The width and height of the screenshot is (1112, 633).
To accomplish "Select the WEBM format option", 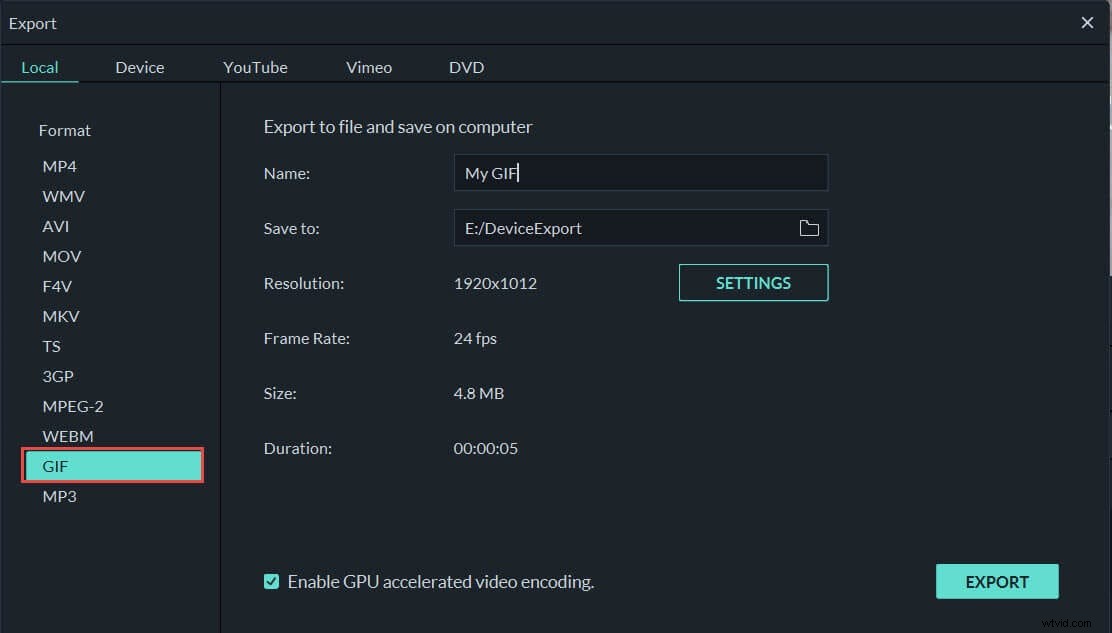I will click(x=68, y=436).
